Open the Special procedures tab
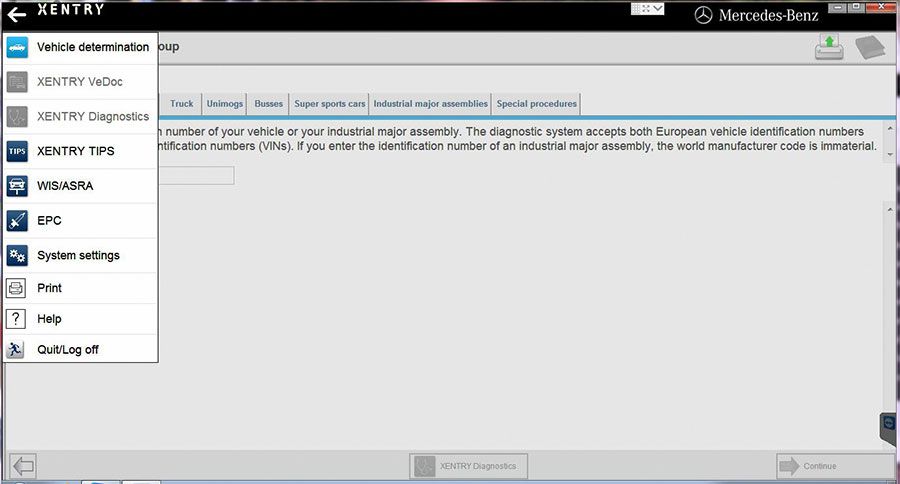 coord(537,104)
